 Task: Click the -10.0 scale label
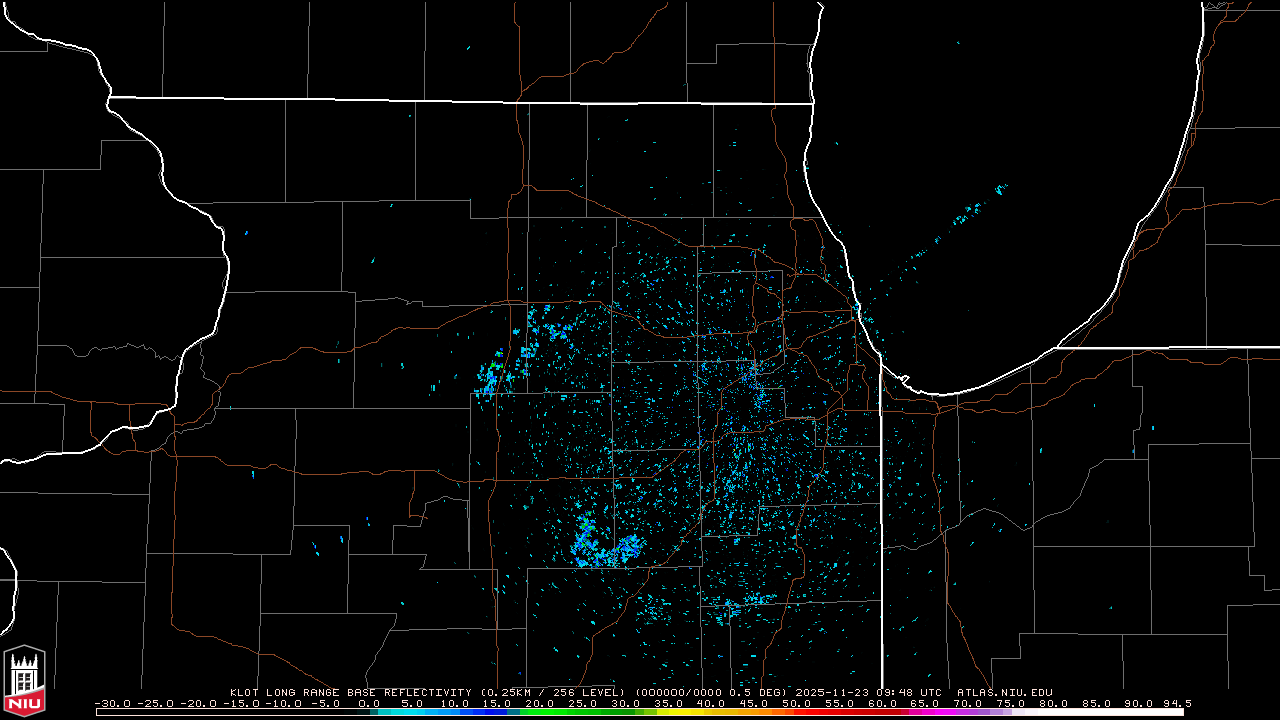tap(285, 704)
